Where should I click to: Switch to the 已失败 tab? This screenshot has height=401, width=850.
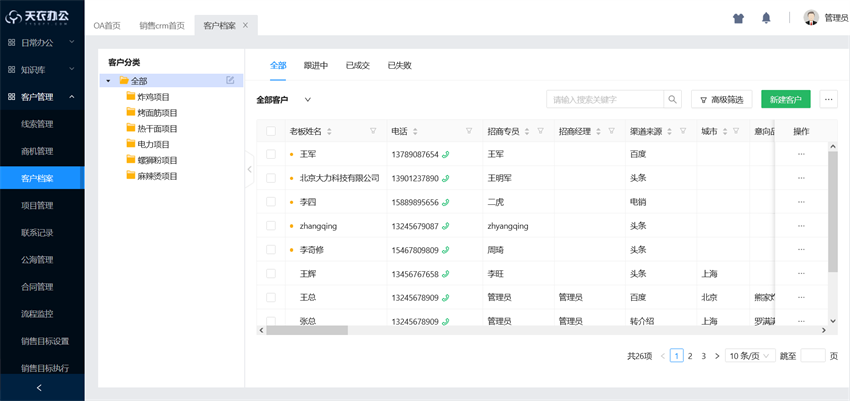point(400,66)
